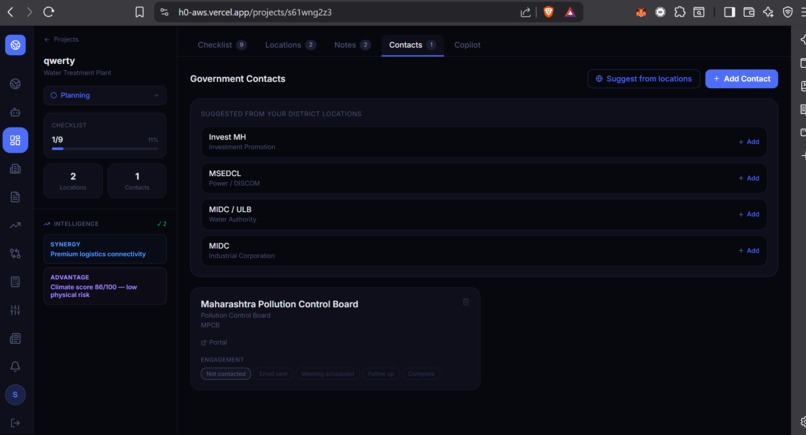This screenshot has height=435, width=806.
Task: Open Synergy premium logistics connectivity card
Action: click(x=105, y=249)
